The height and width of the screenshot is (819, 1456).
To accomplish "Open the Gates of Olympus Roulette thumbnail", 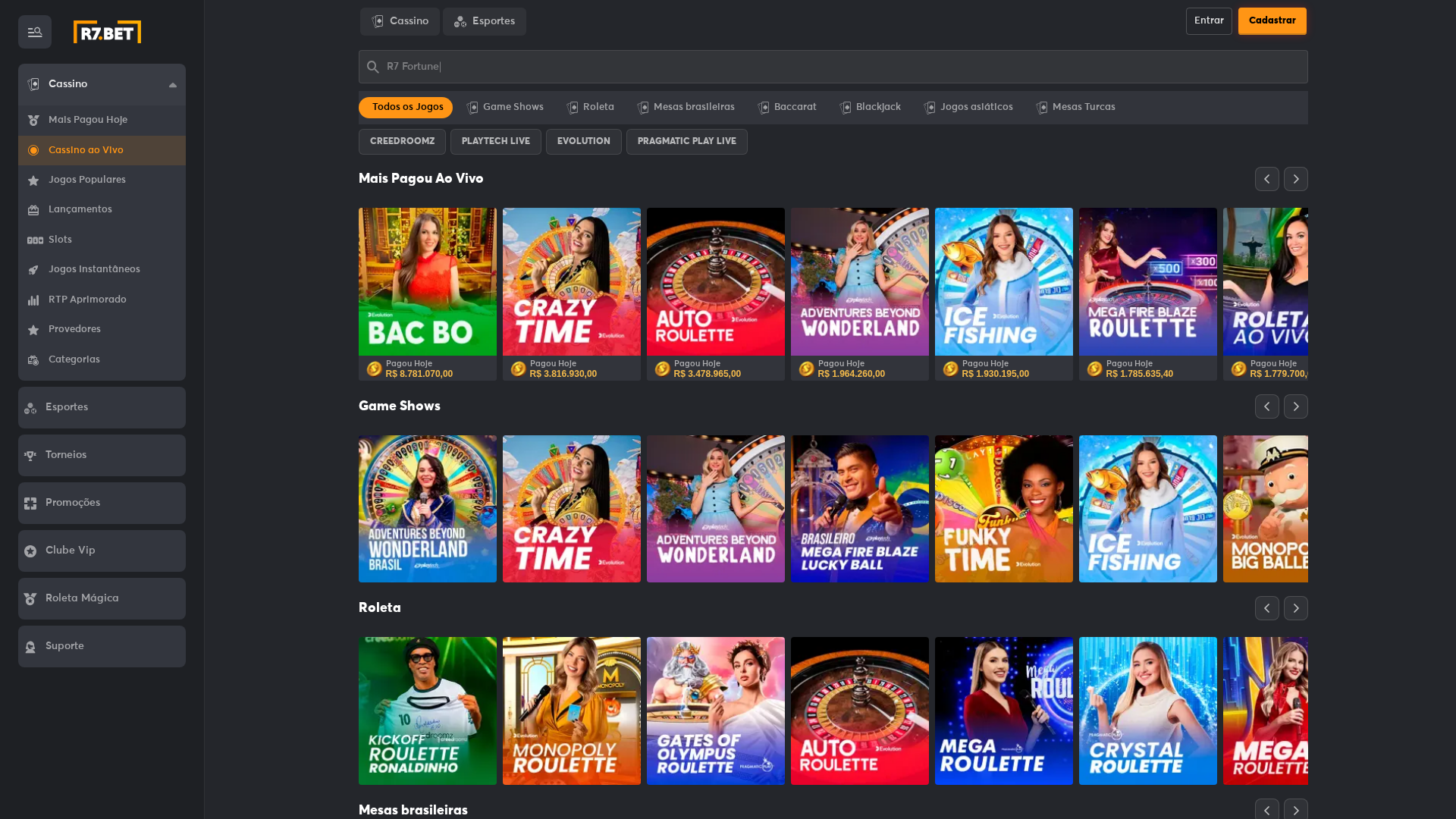I will 716,711.
